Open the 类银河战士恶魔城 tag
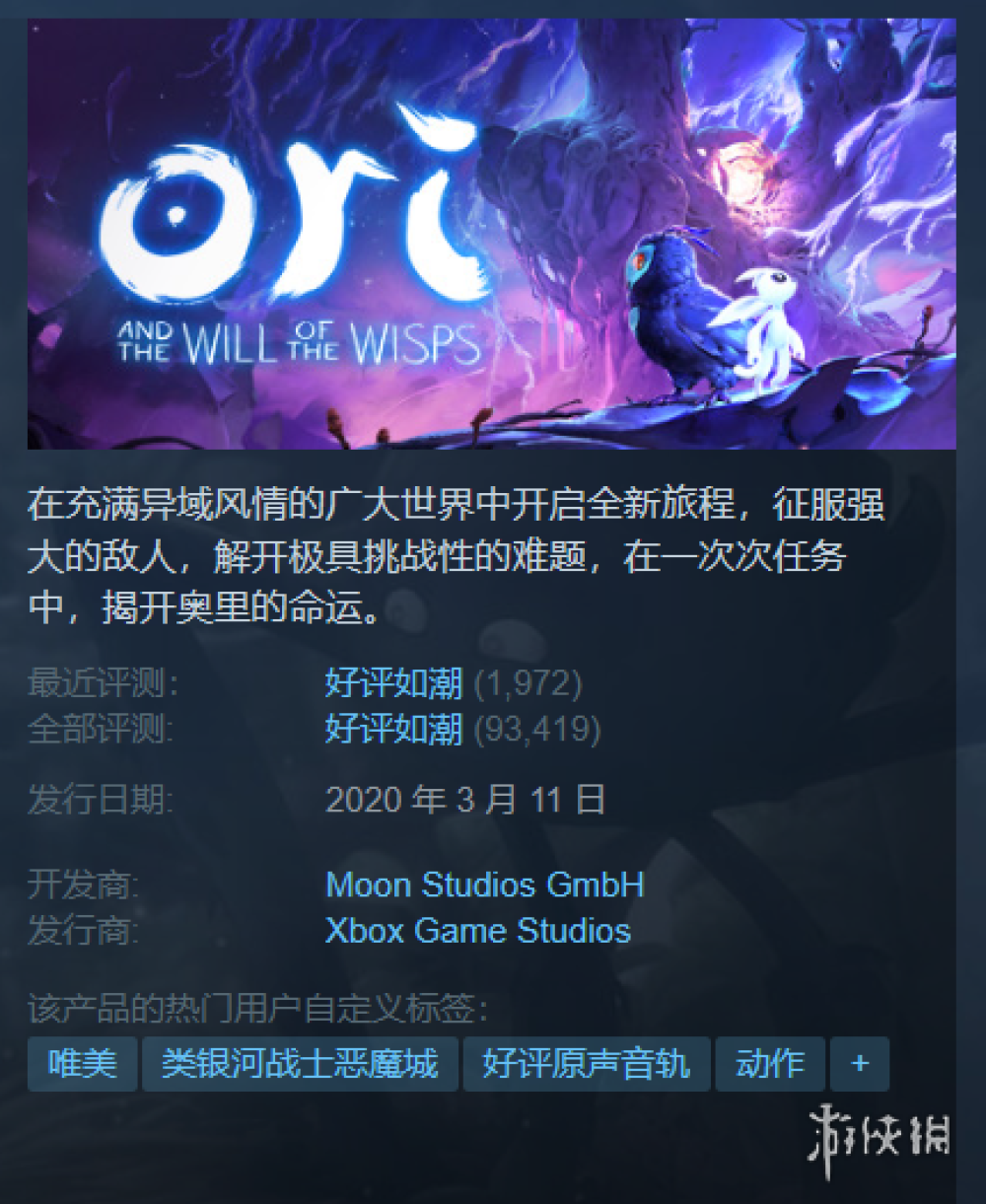 [x=300, y=1064]
